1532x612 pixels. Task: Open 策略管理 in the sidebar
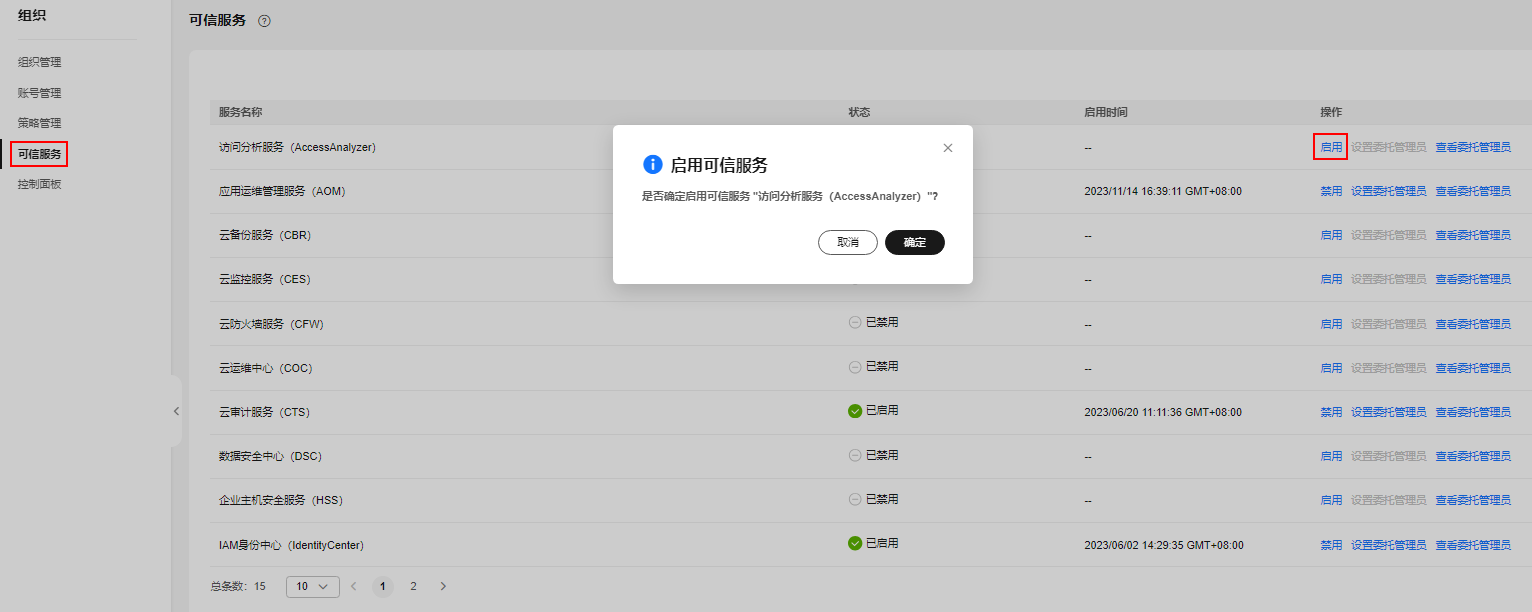(40, 123)
